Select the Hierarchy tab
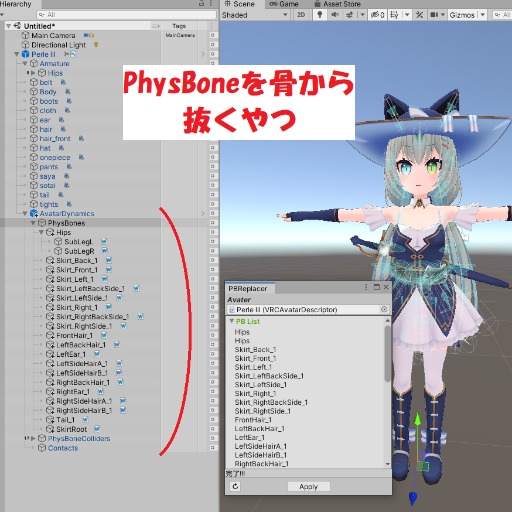 point(16,4)
